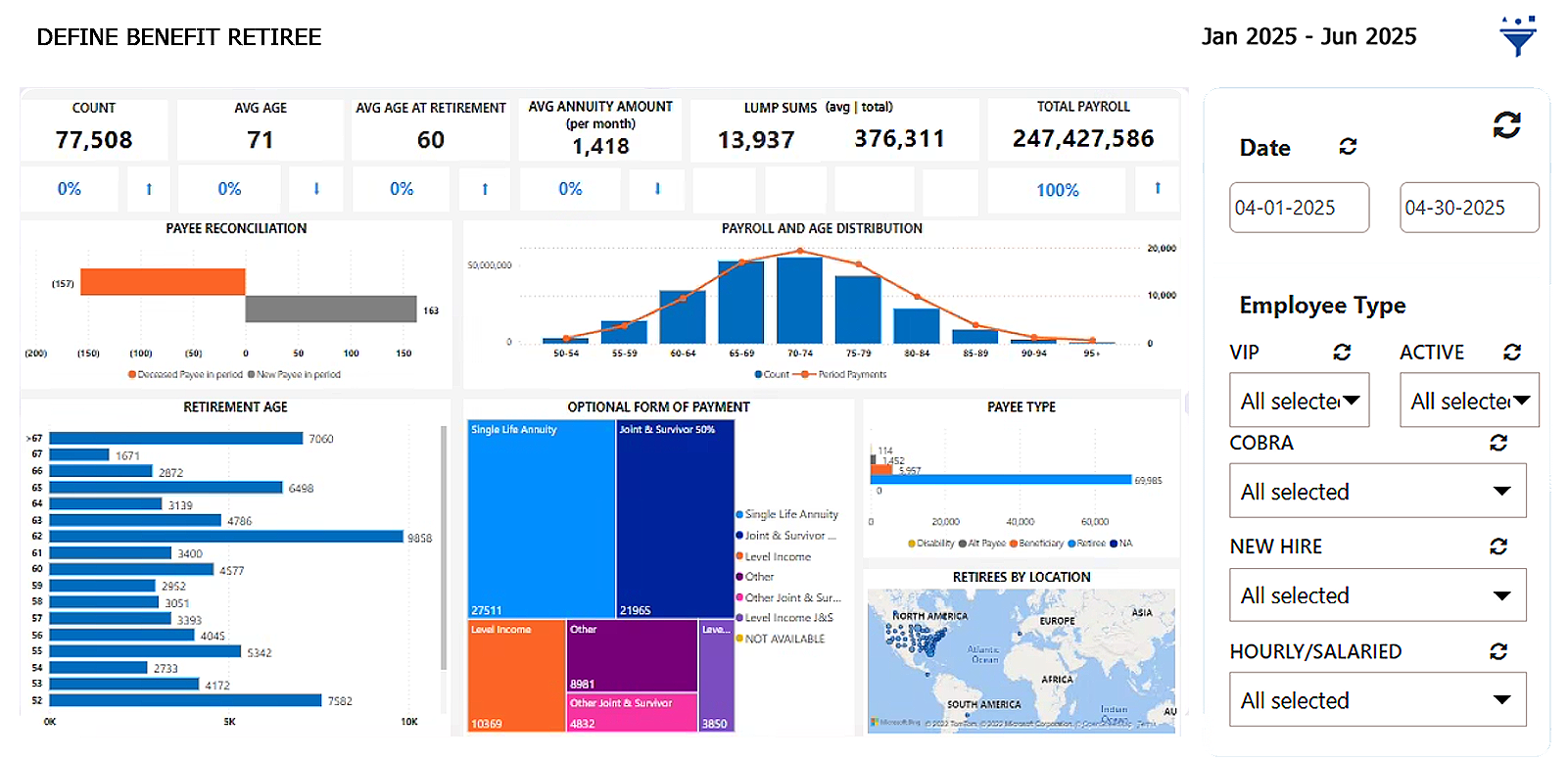Click the COBRA filter reset icon
1568x760 pixels.
pyautogui.click(x=1498, y=443)
